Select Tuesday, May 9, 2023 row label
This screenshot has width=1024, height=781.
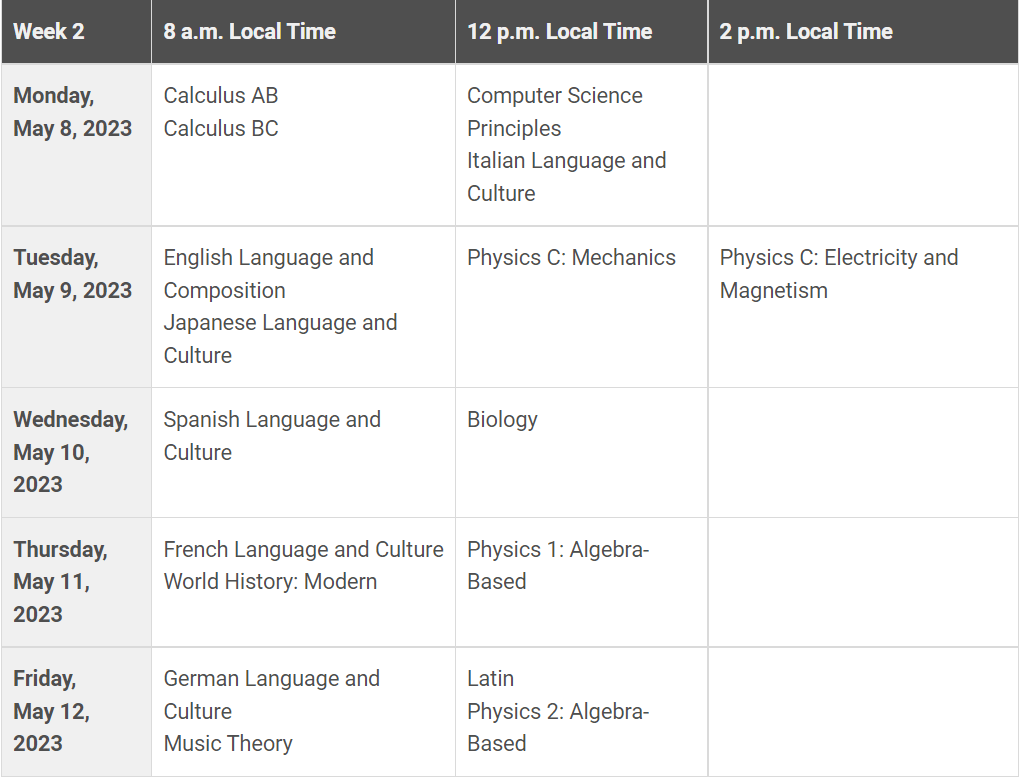[x=72, y=274]
